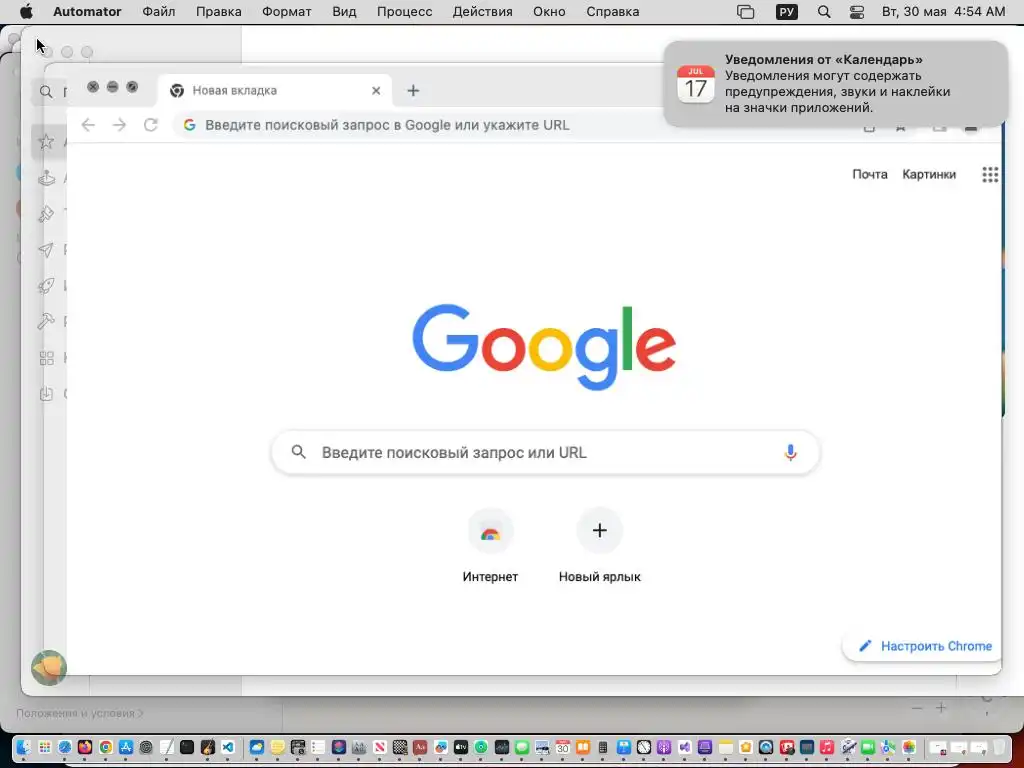Close the Новая вкладка tab
Screen dimensions: 1024x768
tap(376, 91)
